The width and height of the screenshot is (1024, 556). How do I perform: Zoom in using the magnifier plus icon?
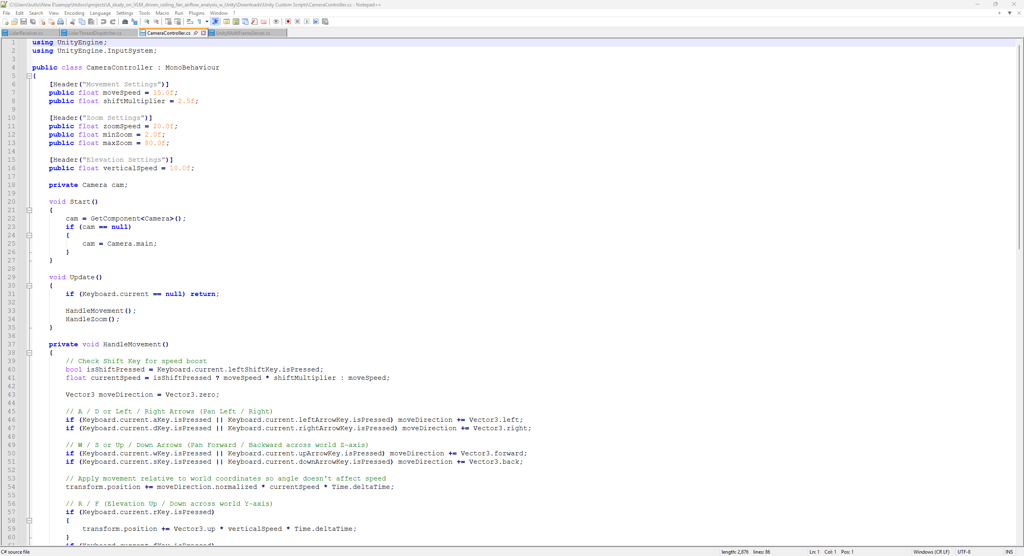click(x=147, y=22)
